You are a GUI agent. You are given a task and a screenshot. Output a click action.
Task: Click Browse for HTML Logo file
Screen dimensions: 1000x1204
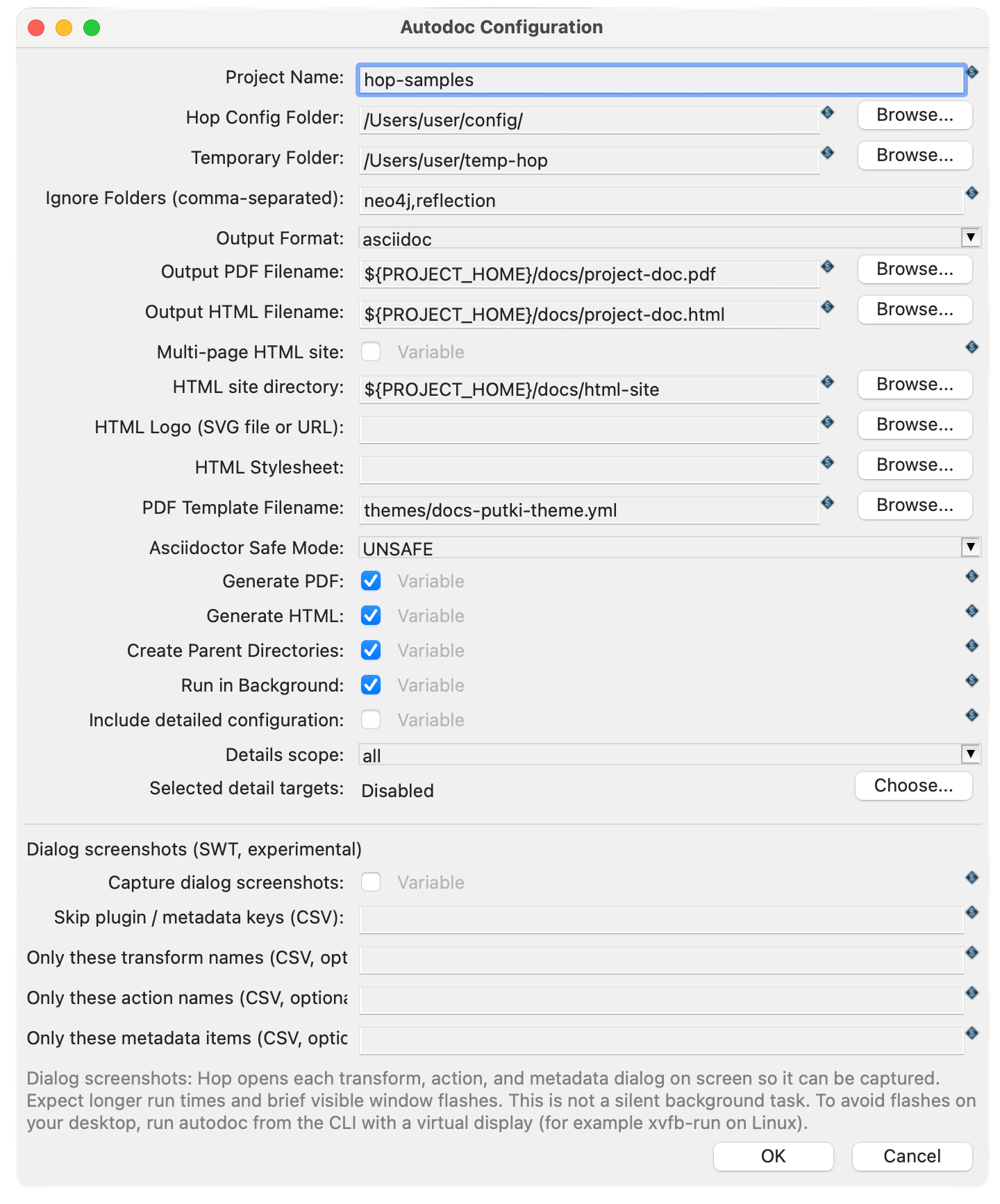coord(915,424)
